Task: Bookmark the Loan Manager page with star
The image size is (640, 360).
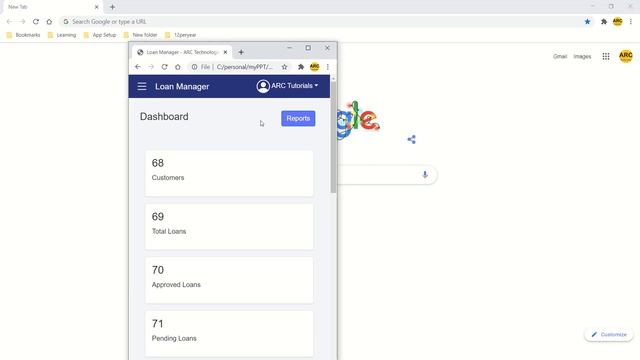Action: (284, 67)
